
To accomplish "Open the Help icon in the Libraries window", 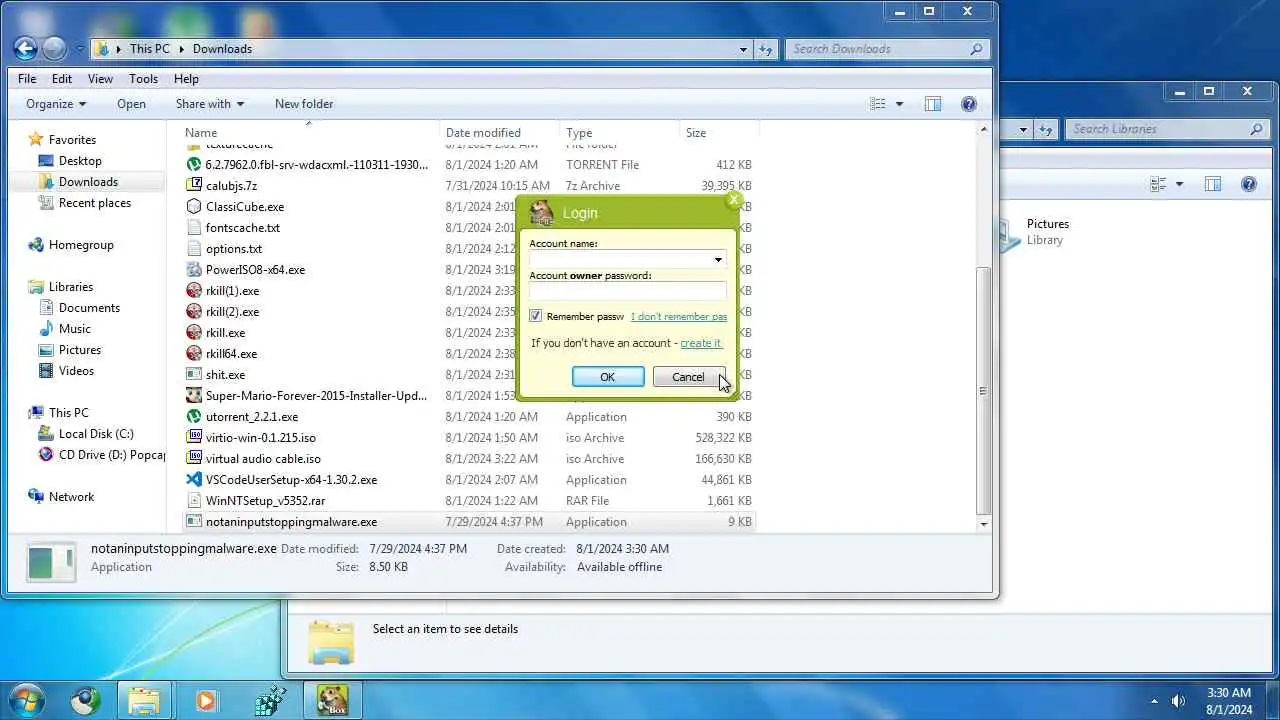I will 1248,184.
